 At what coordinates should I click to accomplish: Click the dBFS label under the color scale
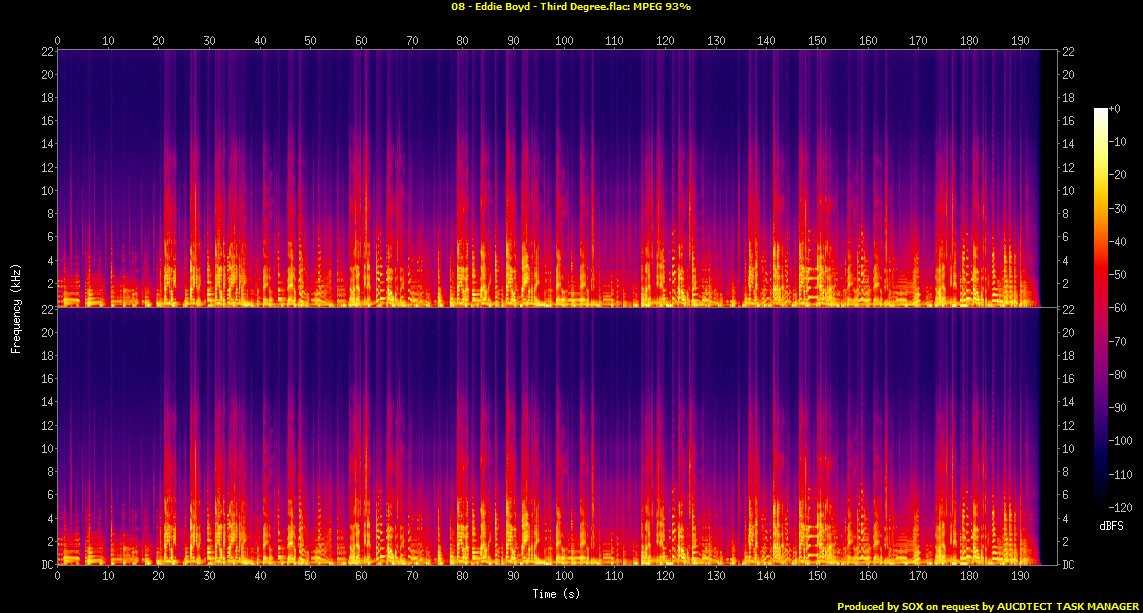(1112, 525)
